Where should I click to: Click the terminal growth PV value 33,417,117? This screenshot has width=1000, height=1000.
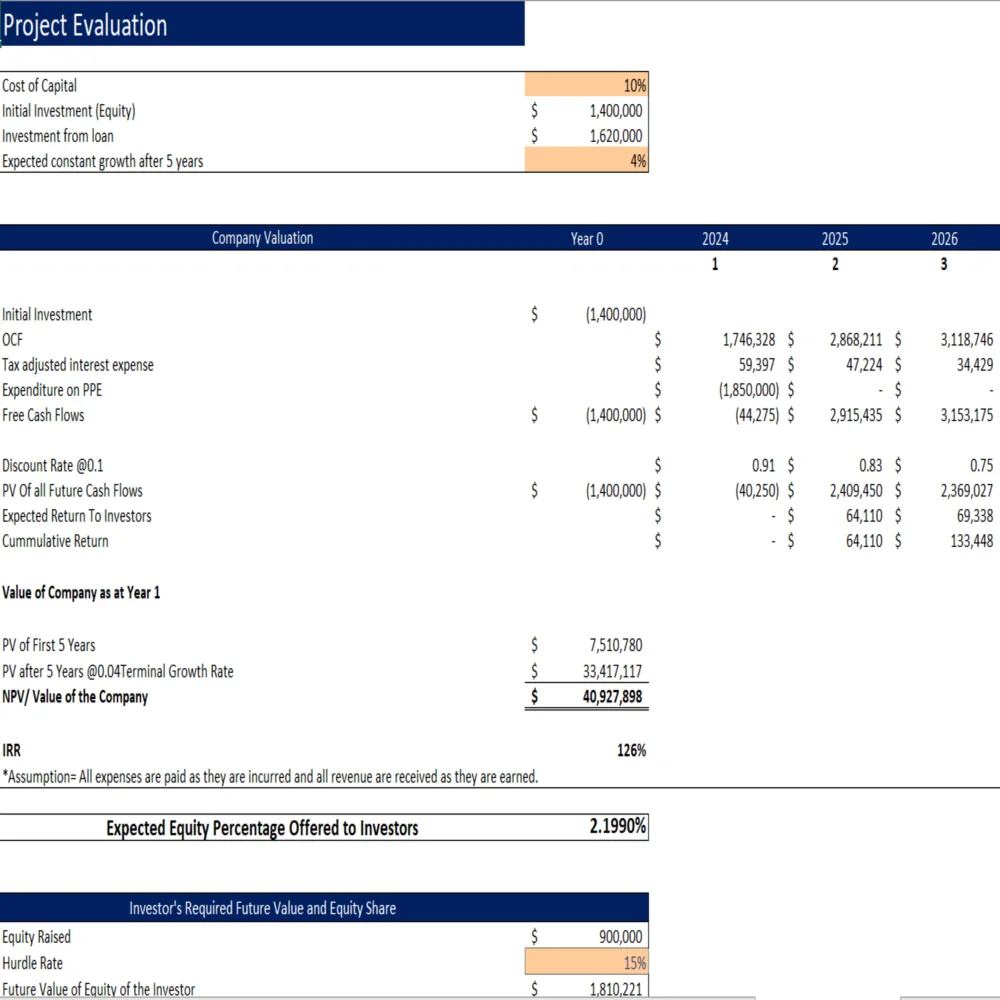pos(612,671)
